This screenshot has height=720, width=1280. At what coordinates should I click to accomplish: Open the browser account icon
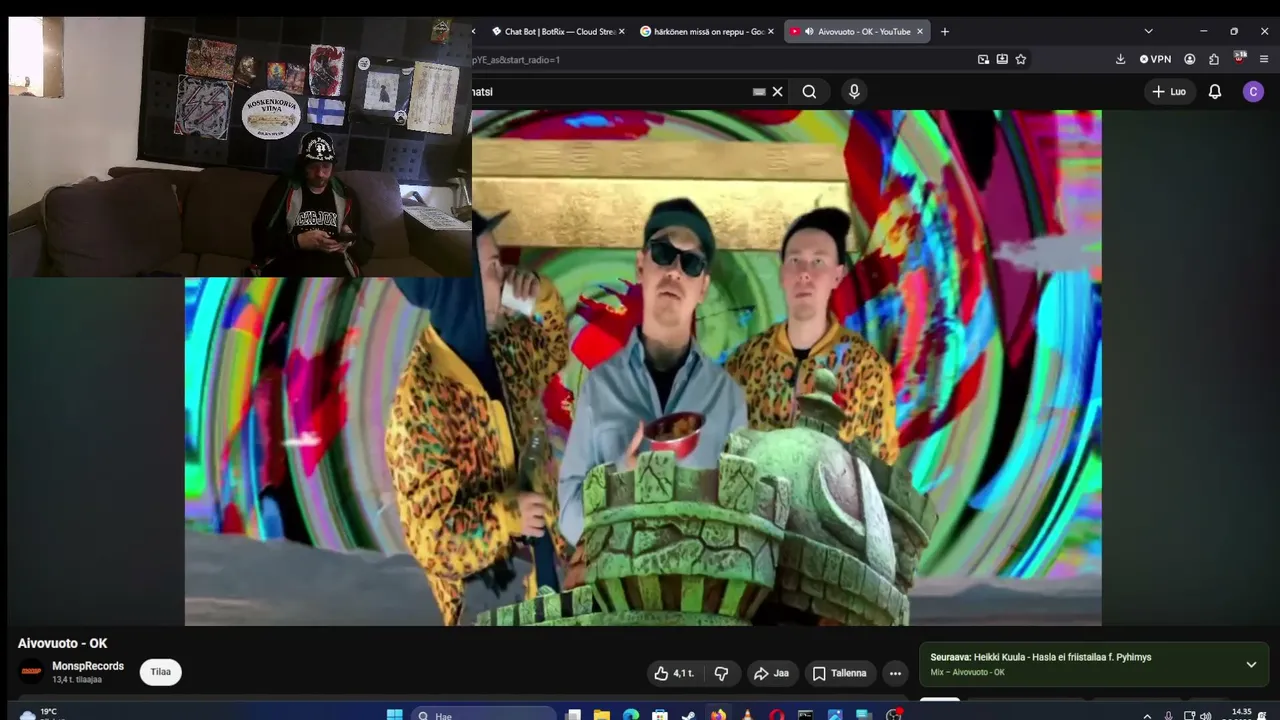tap(1190, 60)
